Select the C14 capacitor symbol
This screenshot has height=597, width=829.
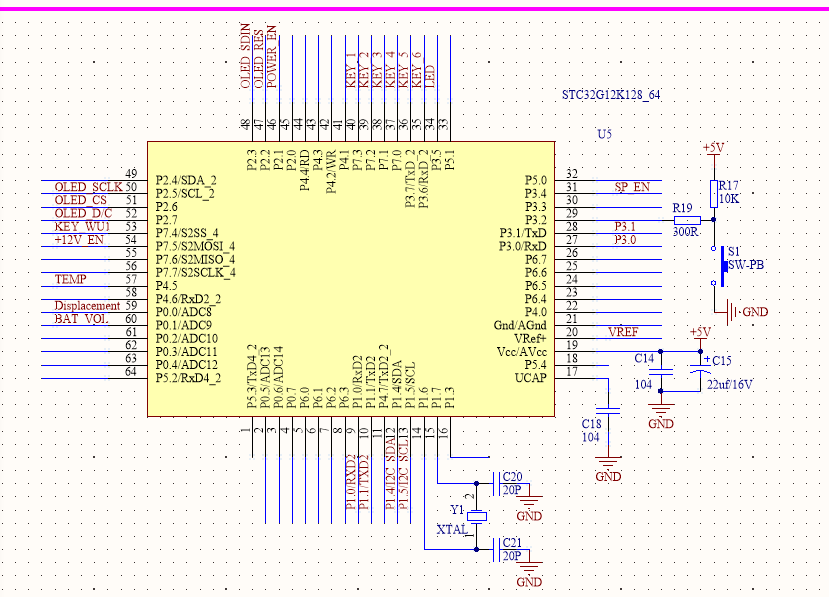pos(661,371)
